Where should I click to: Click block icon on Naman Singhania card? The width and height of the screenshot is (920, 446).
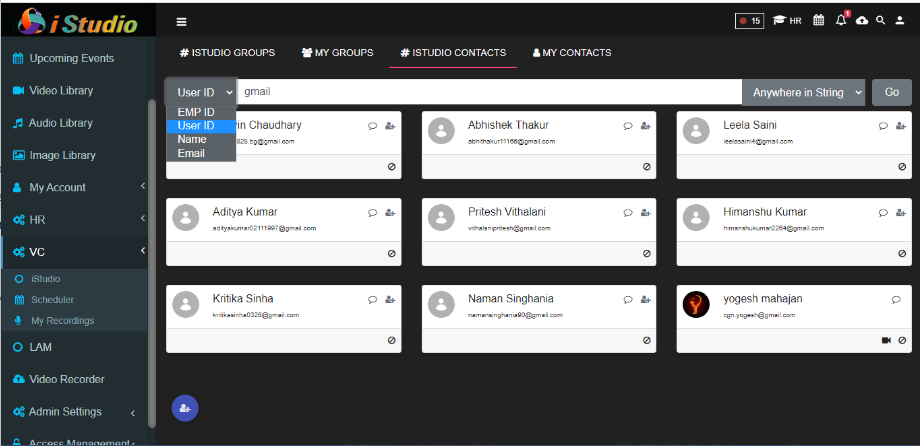(x=647, y=340)
